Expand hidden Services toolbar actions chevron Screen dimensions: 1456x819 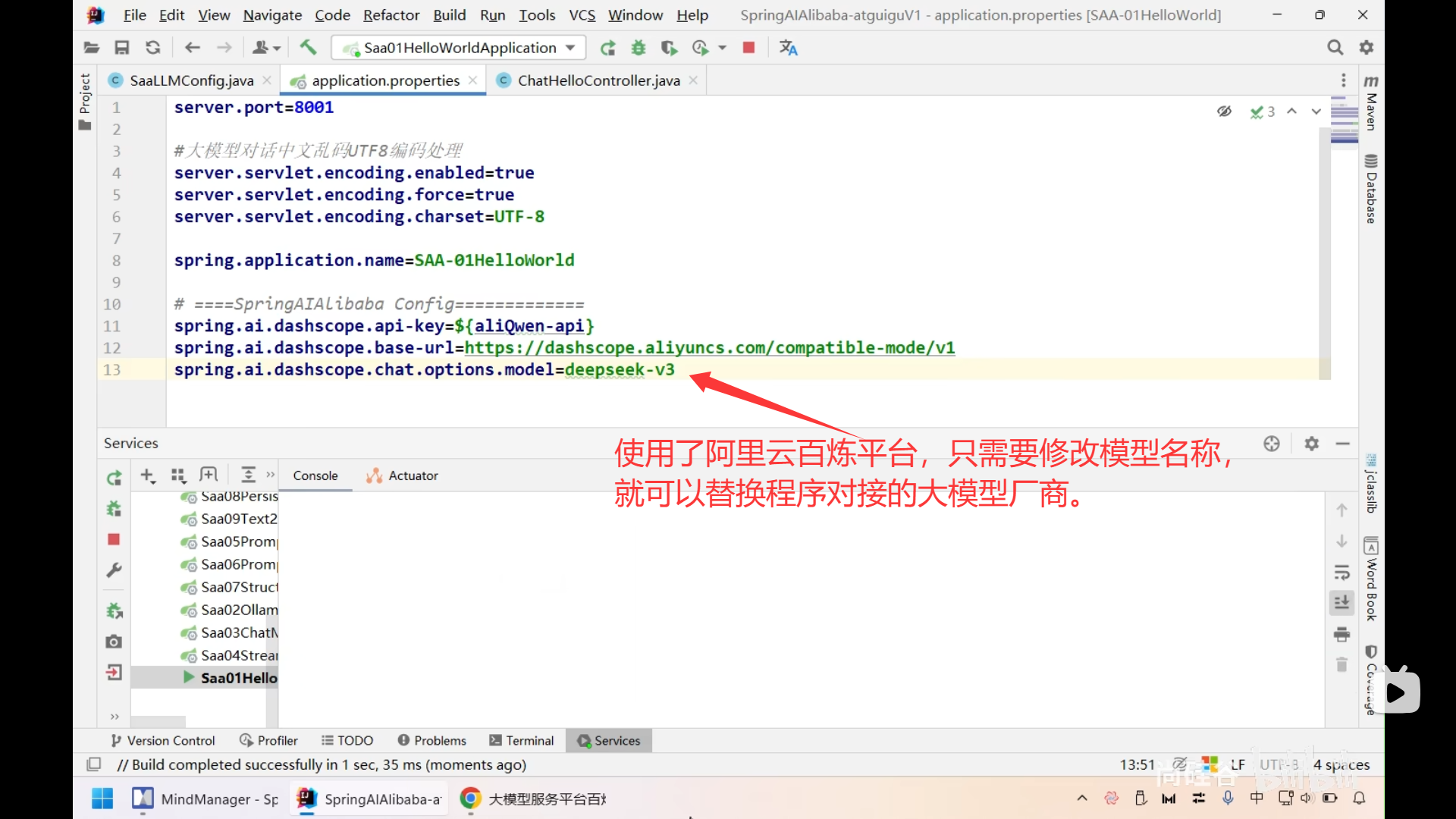[x=271, y=475]
